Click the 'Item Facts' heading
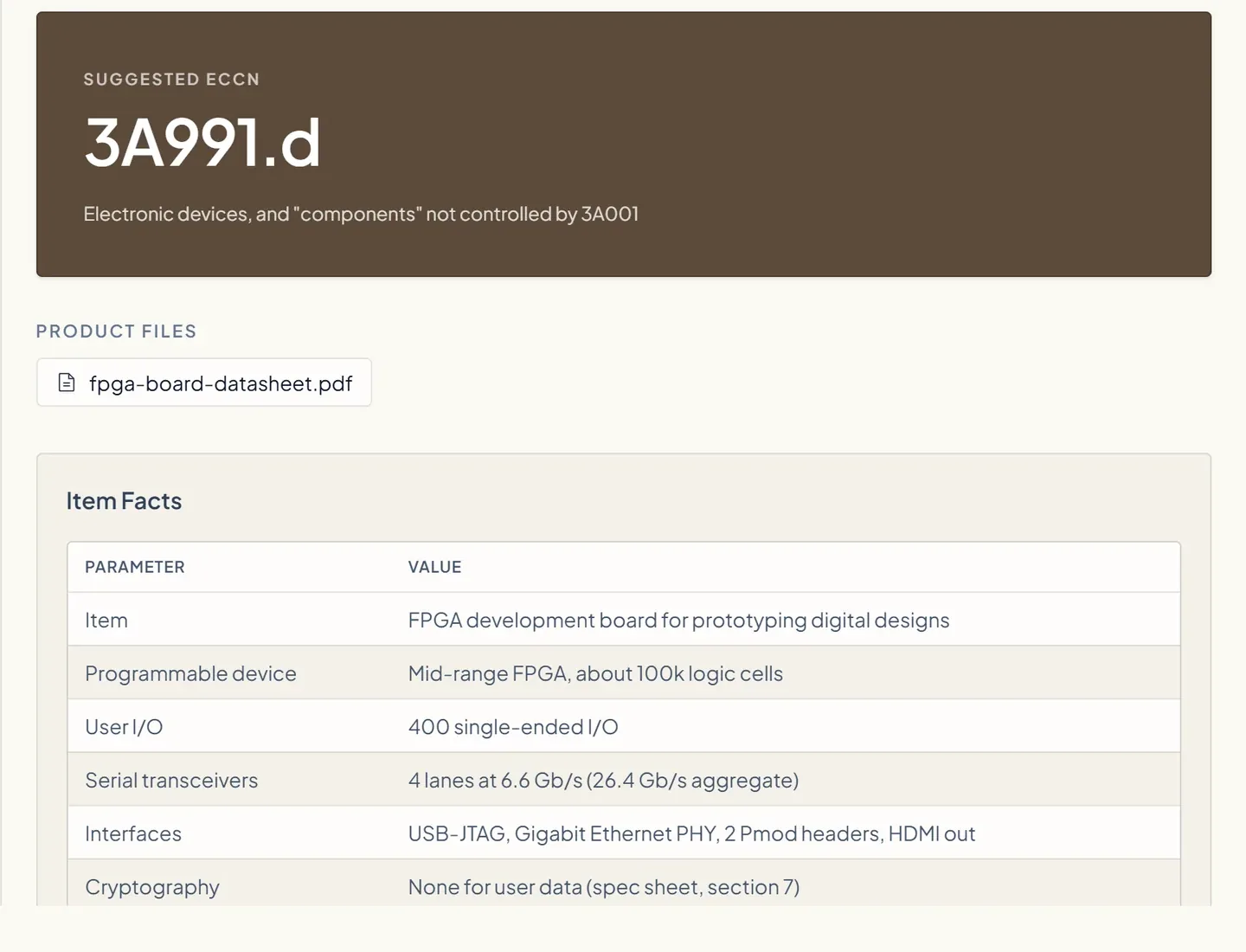This screenshot has height=952, width=1246. 124,501
